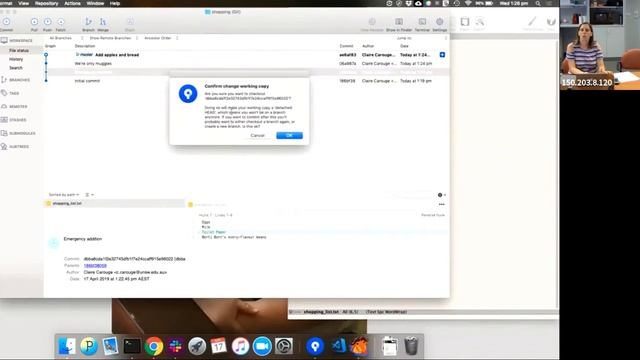This screenshot has height=360, width=640.
Task: Open the Actions menu
Action: [x=72, y=3]
